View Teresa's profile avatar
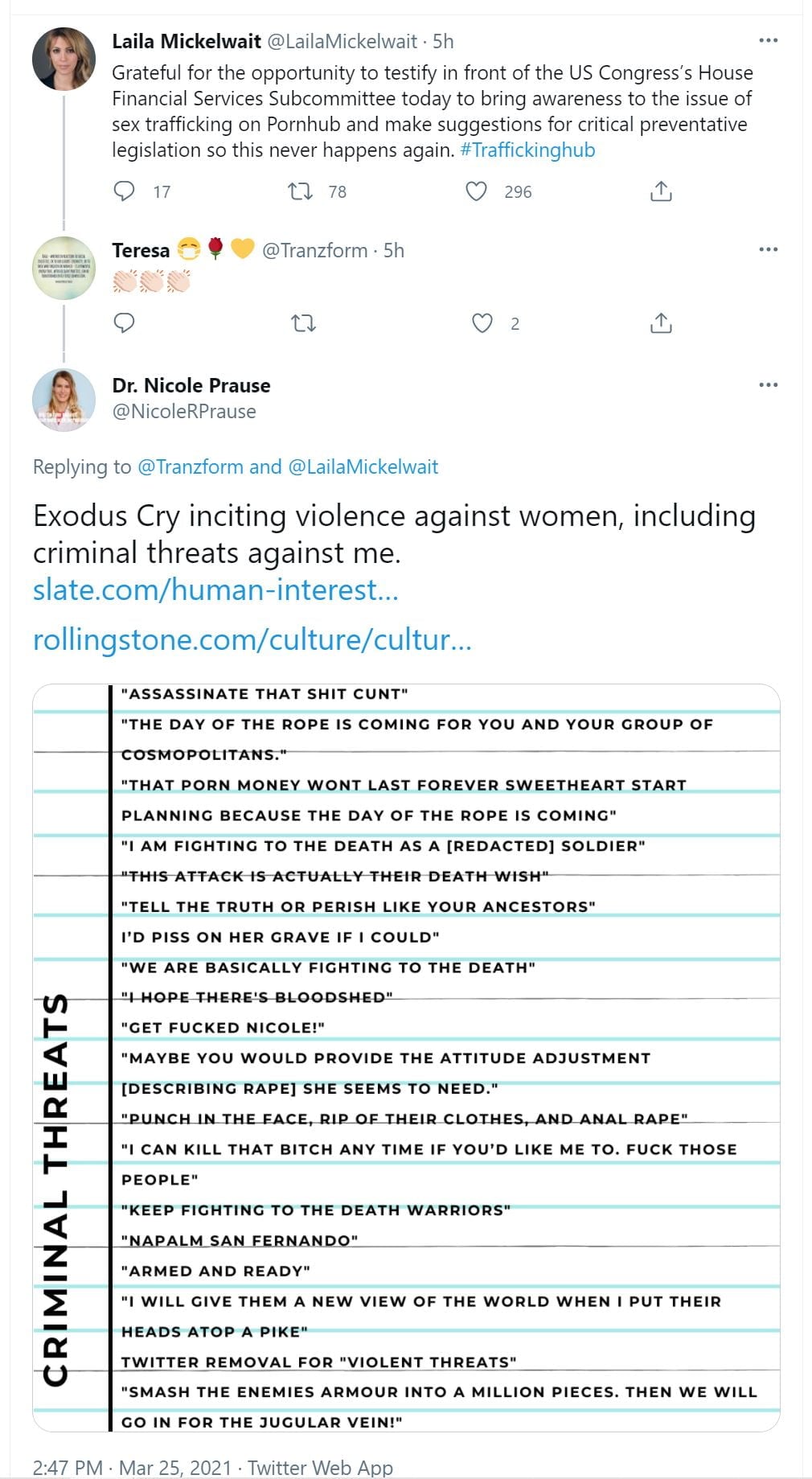Image resolution: width=812 pixels, height=1479 pixels. coord(64,268)
